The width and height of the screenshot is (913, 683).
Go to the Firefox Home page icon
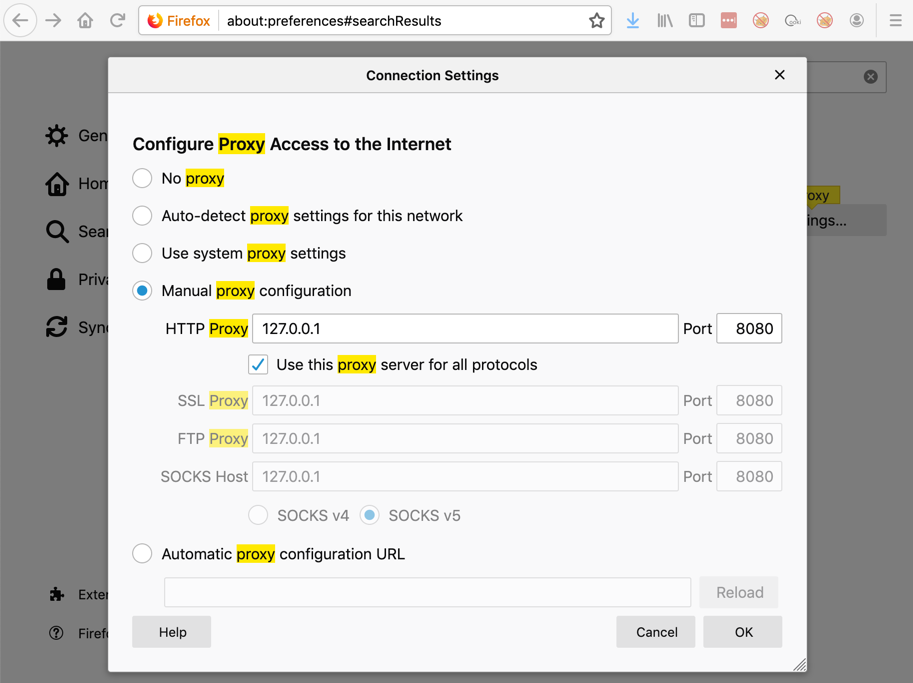point(85,20)
